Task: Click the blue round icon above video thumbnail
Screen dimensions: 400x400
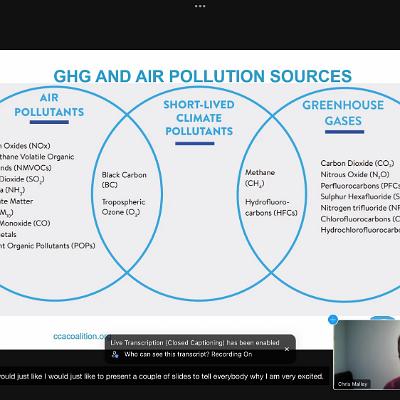Action: tap(333, 319)
